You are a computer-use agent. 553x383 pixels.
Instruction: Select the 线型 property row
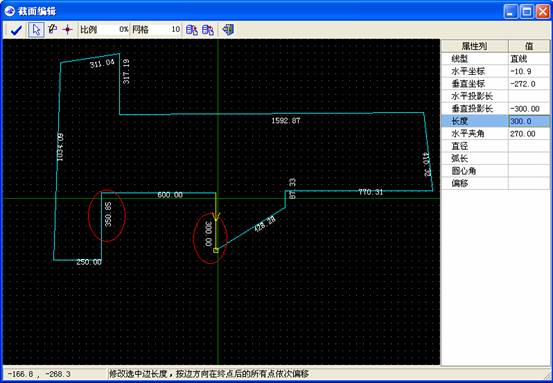[496, 59]
